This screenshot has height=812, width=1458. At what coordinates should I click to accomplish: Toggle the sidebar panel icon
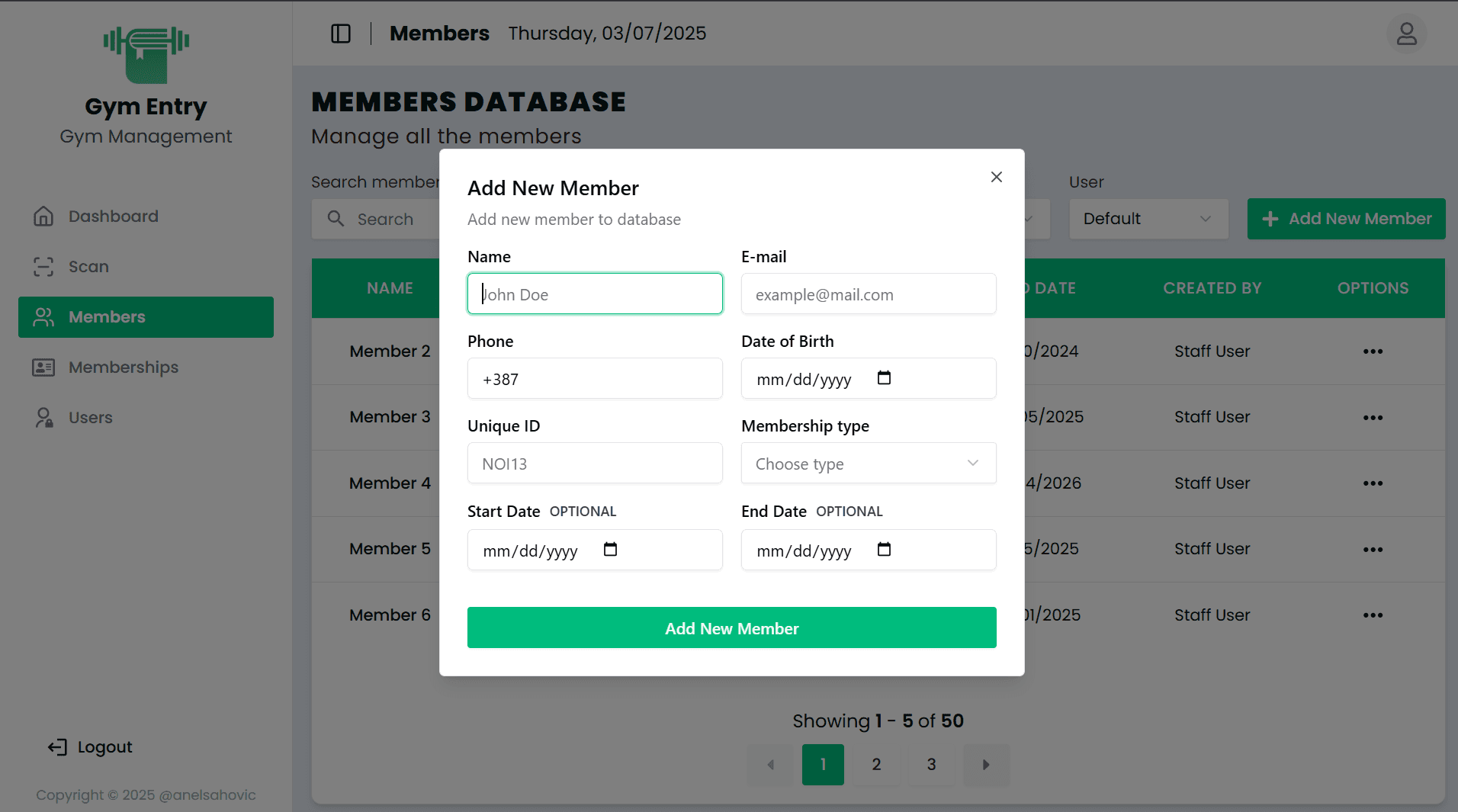coord(341,34)
